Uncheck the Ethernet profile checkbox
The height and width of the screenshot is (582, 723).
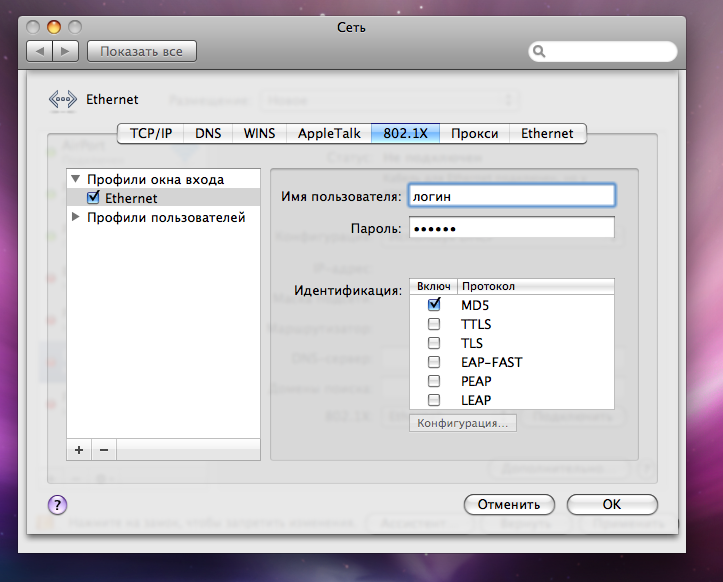click(93, 197)
